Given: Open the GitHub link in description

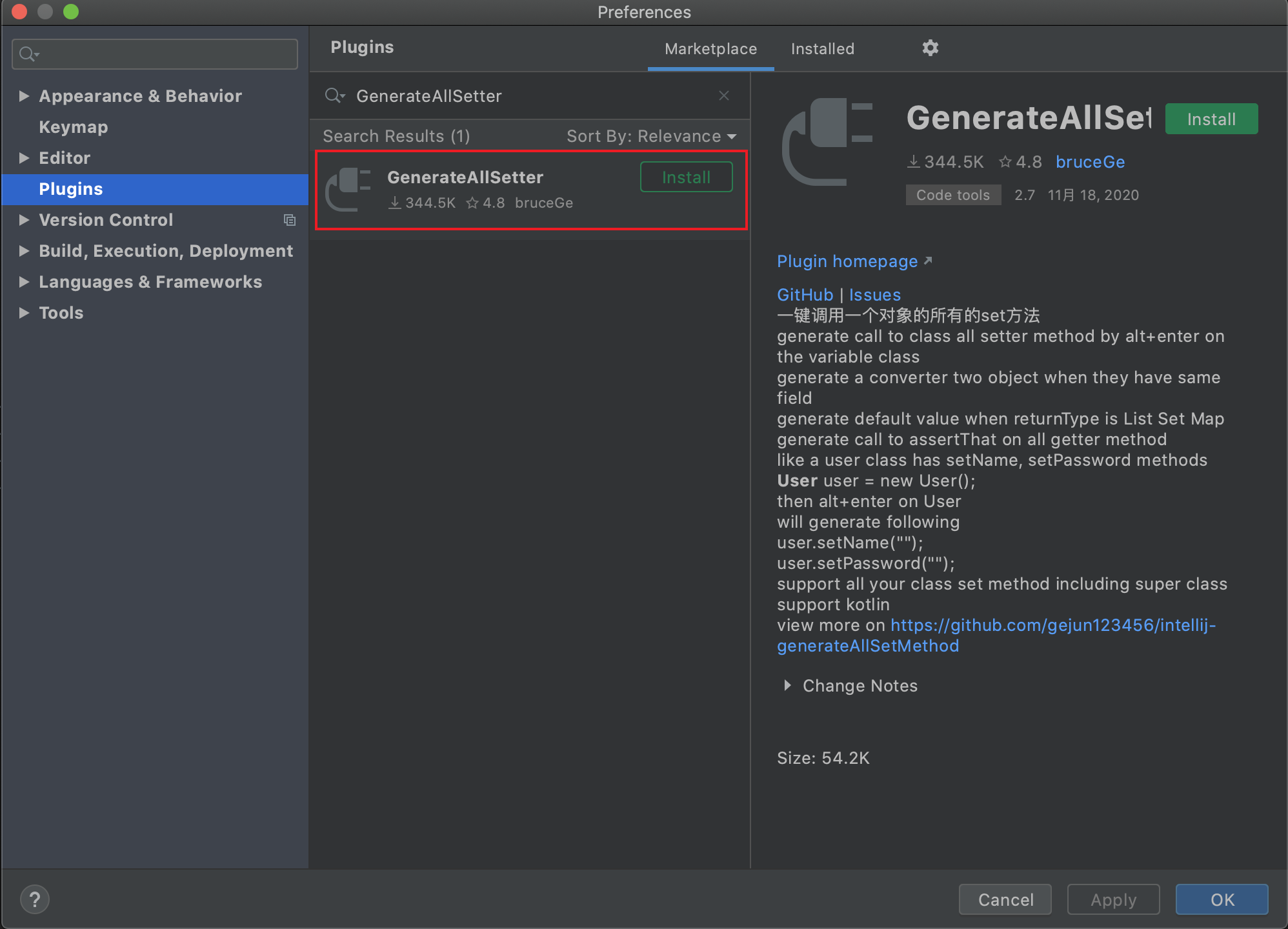Looking at the screenshot, I should pos(805,295).
